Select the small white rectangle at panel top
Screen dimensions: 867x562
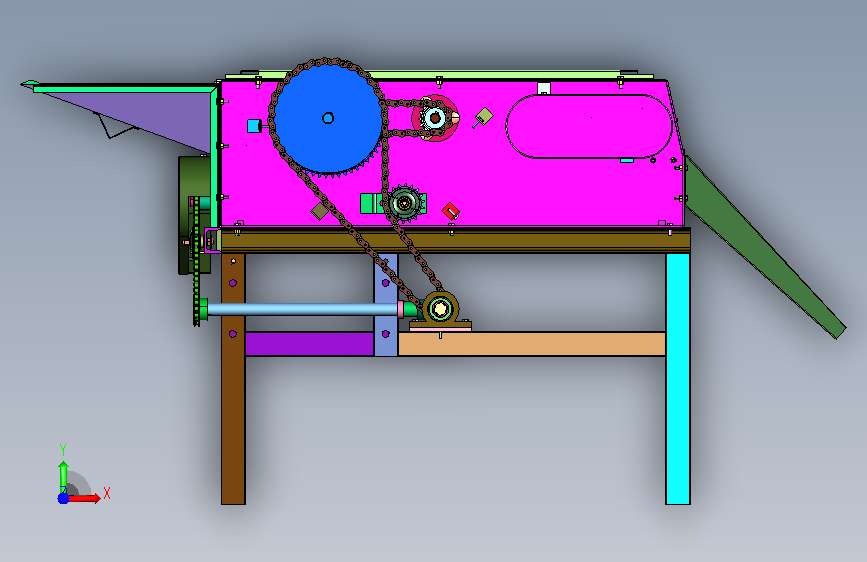click(544, 89)
